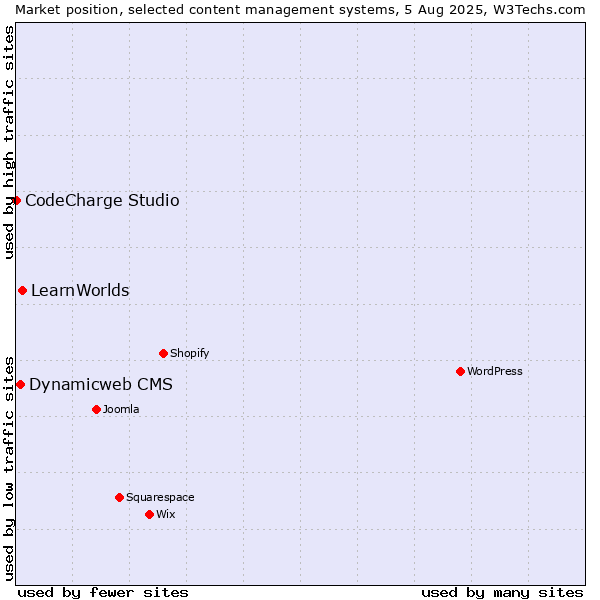Screen dimensions: 600x600
Task: Click the "Shopify" label
Action: pyautogui.click(x=189, y=354)
